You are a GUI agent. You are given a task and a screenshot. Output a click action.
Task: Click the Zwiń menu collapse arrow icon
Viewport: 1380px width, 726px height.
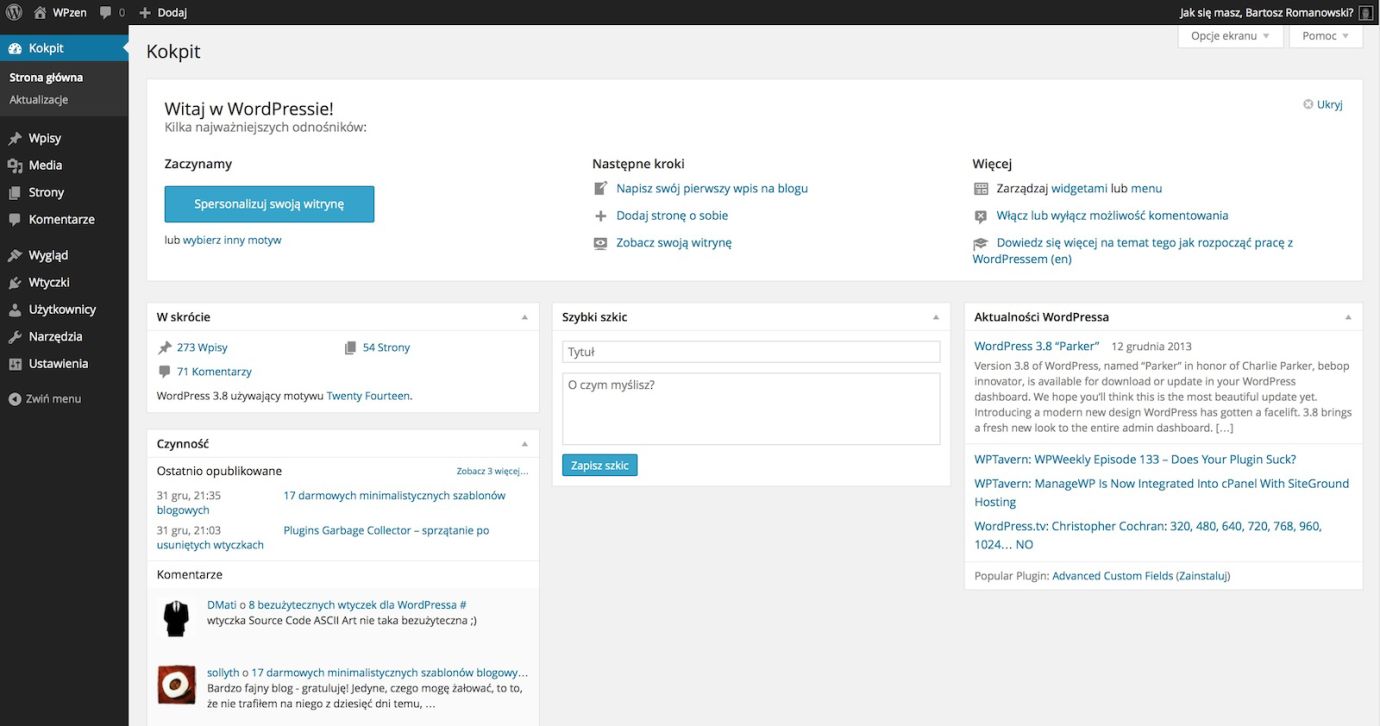click(15, 399)
